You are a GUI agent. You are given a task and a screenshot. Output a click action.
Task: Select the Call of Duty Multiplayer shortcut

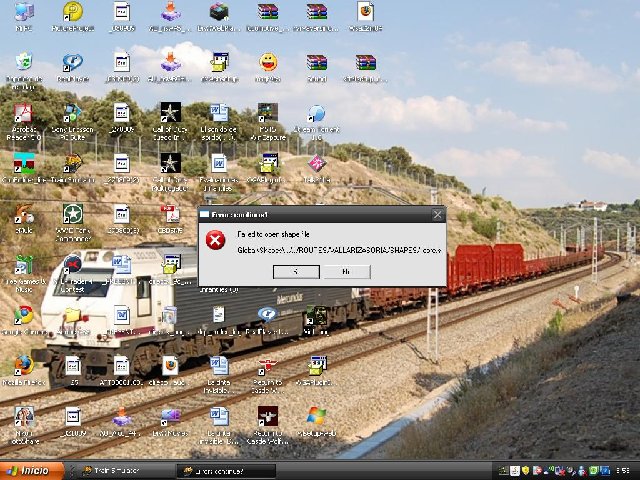(x=170, y=163)
